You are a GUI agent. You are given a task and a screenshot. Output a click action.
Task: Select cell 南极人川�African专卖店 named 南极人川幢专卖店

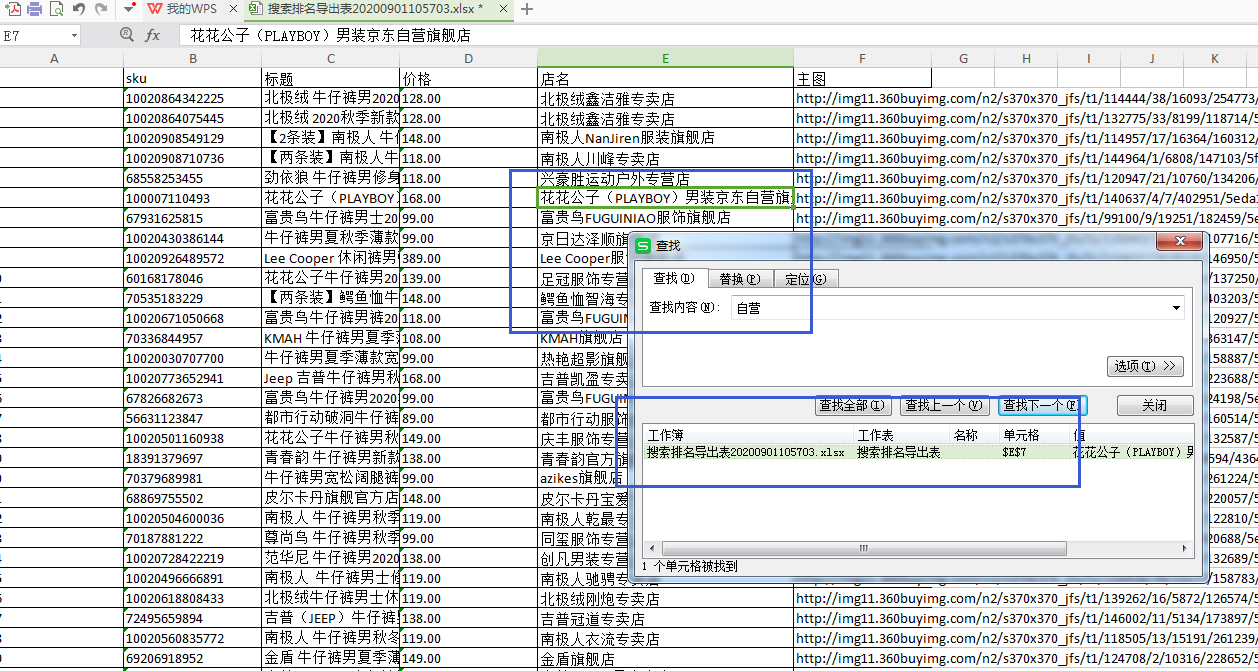[665, 158]
